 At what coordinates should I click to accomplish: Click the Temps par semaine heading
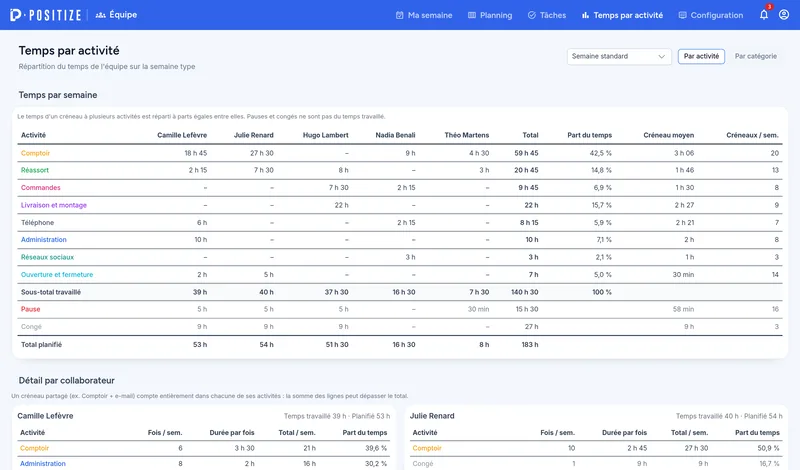pyautogui.click(x=58, y=95)
